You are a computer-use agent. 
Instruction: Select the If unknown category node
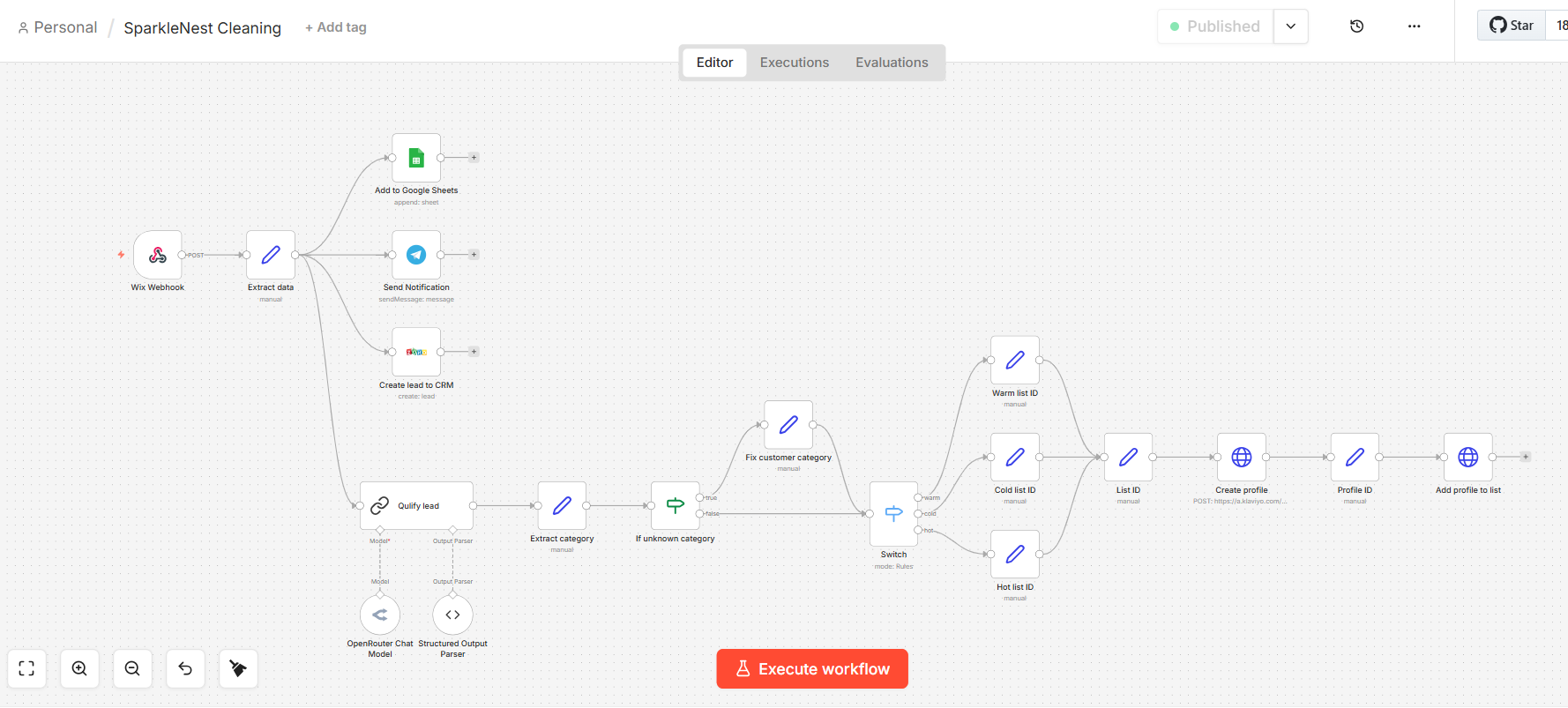(x=676, y=506)
